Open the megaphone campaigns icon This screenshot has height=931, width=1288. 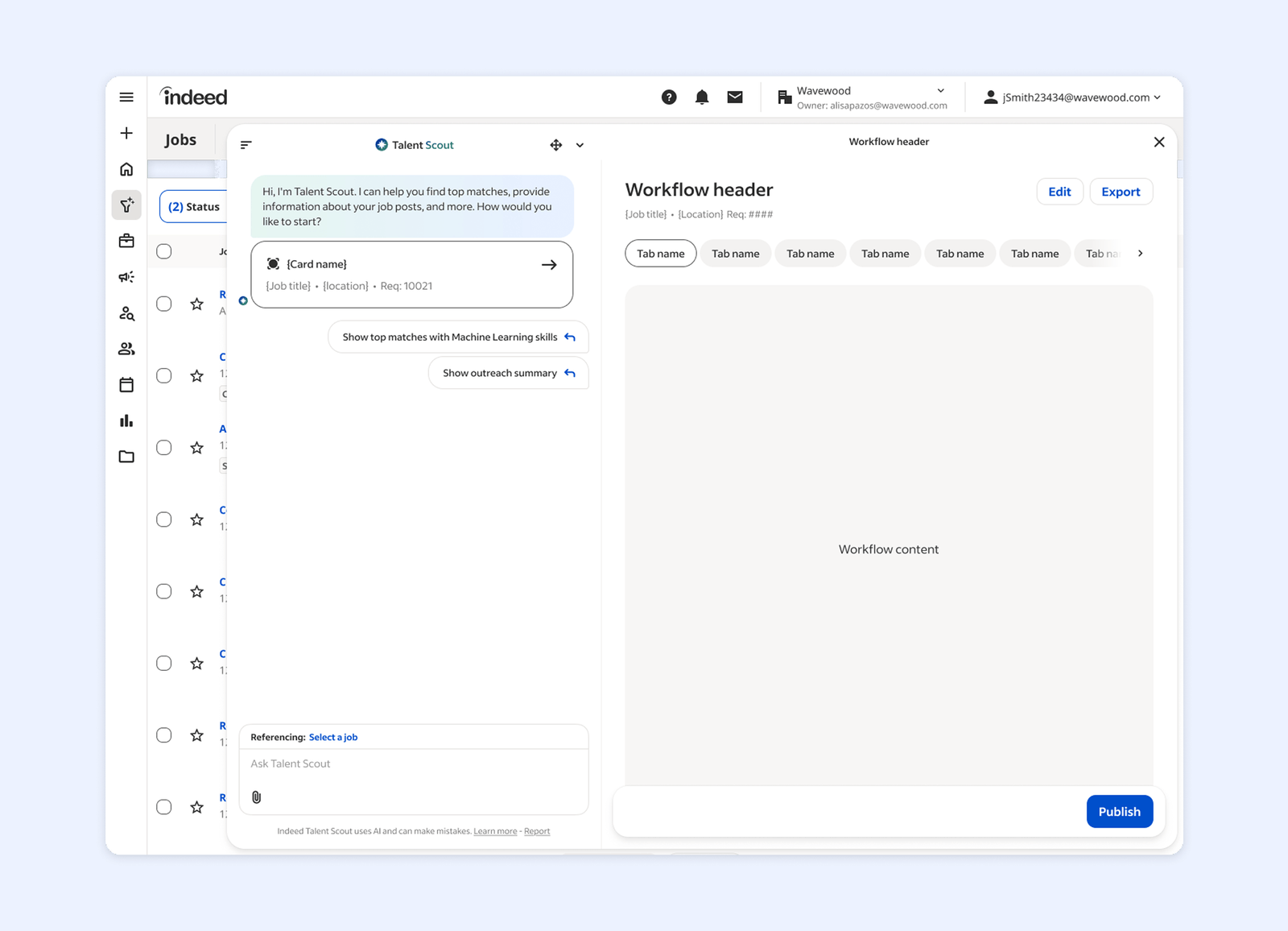click(x=126, y=276)
